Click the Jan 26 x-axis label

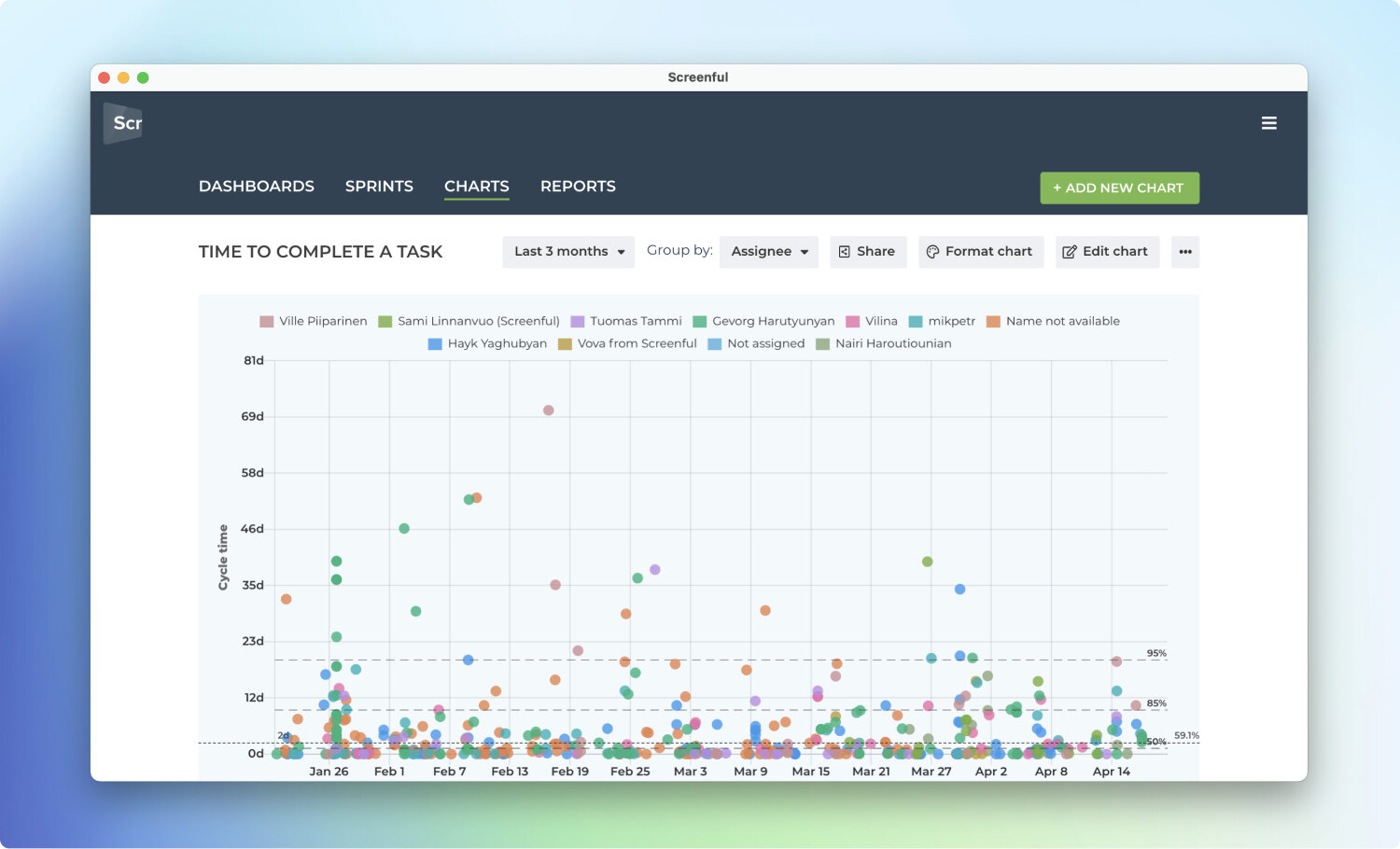[329, 772]
